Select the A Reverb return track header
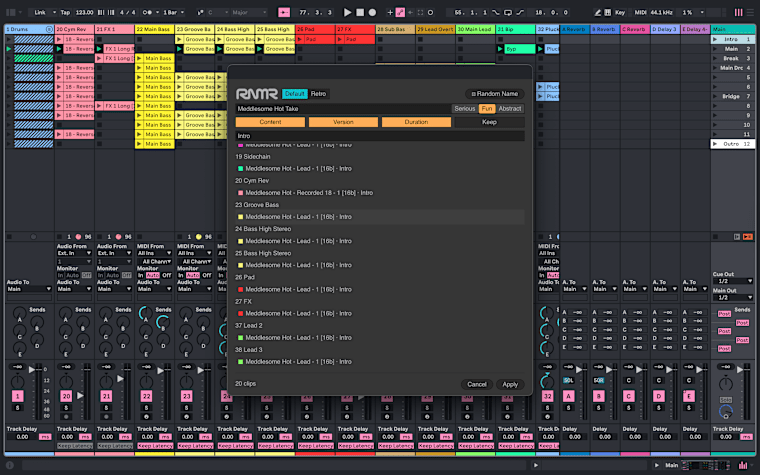 click(575, 29)
